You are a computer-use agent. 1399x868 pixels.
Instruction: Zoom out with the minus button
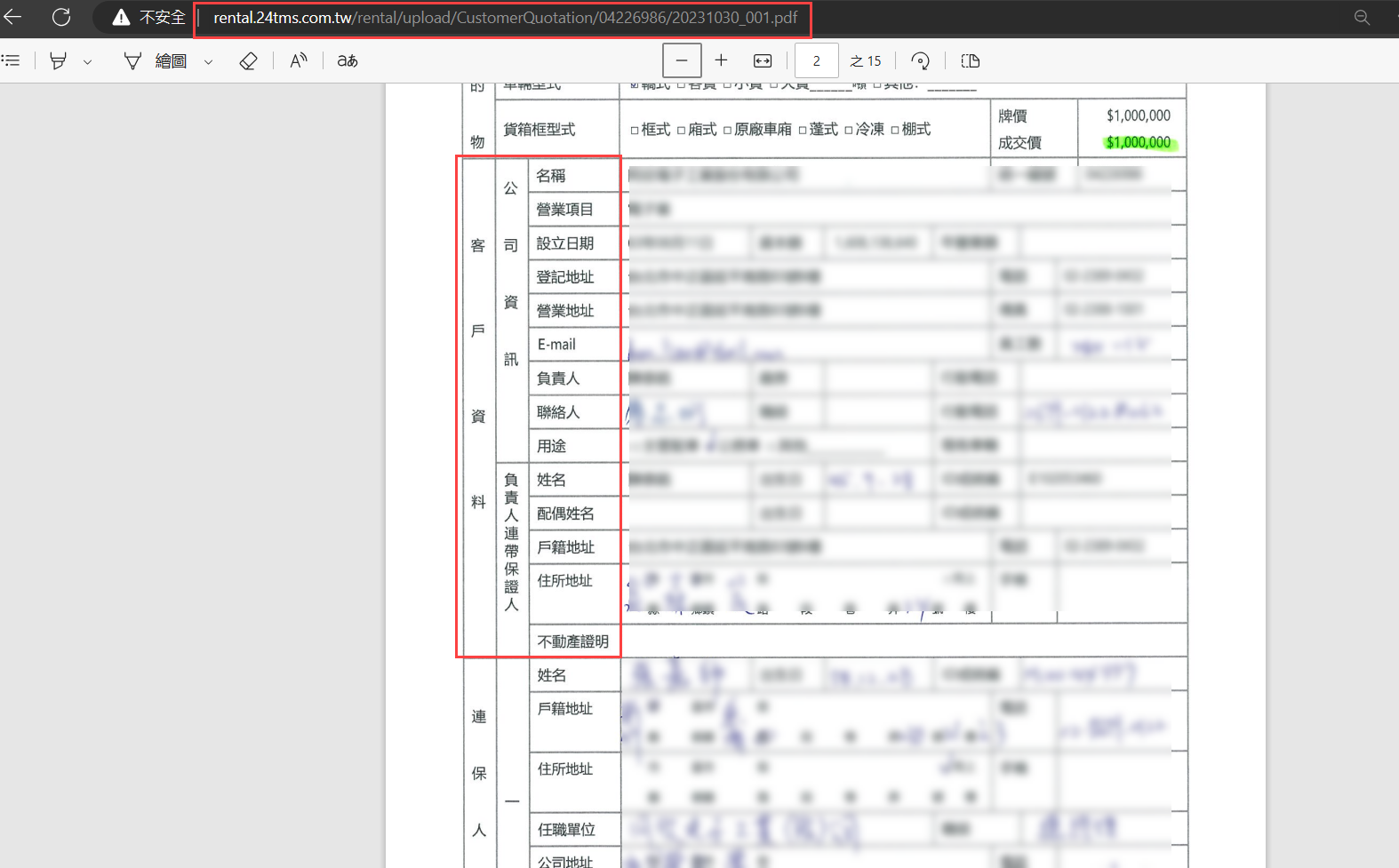682,60
